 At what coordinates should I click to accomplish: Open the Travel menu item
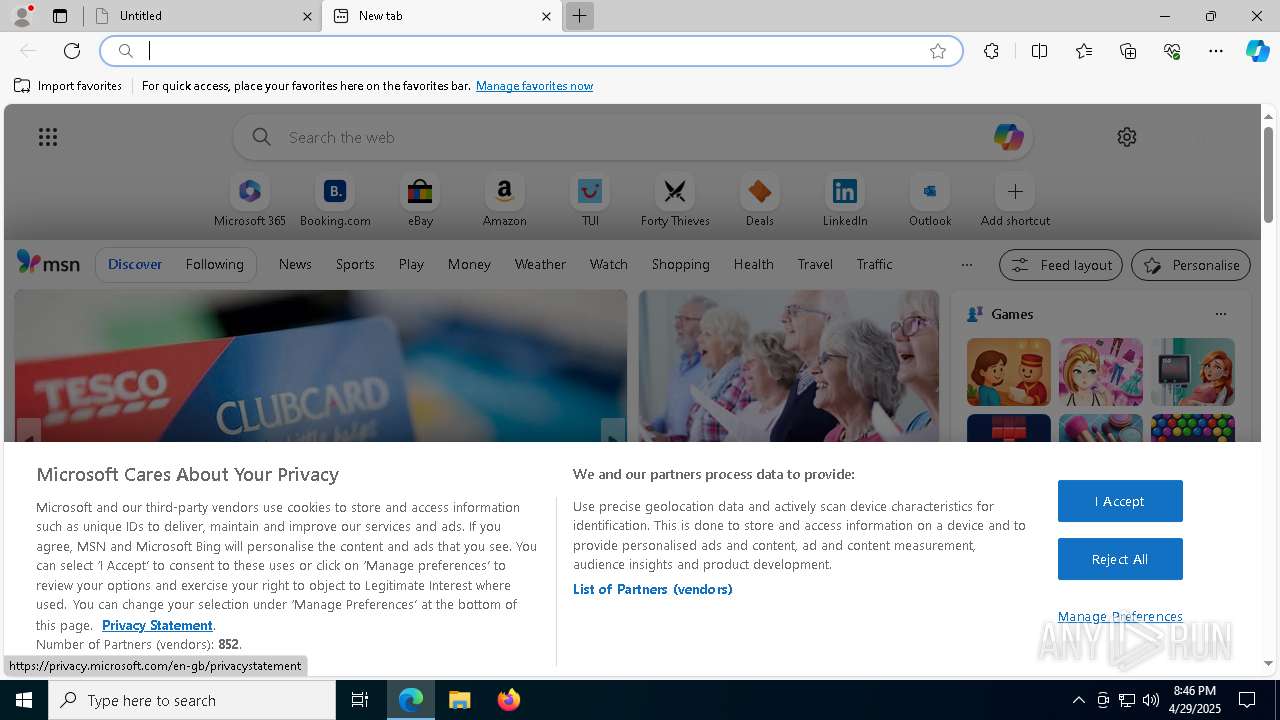click(x=815, y=264)
